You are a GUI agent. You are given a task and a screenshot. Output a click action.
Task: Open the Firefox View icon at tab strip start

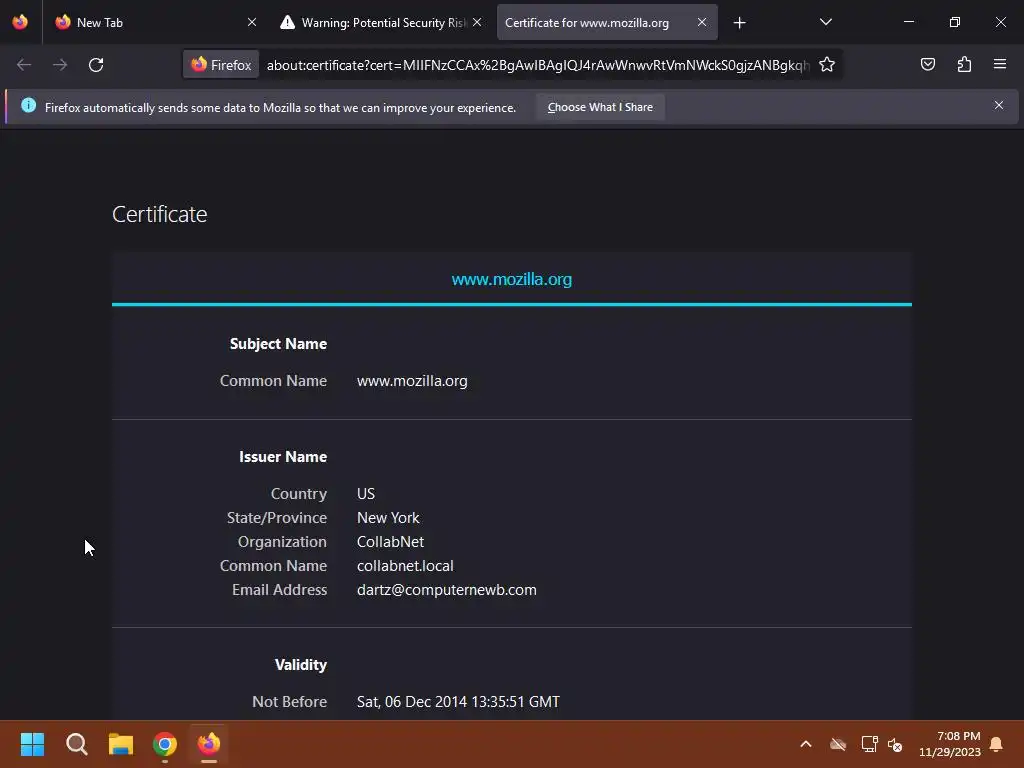tap(20, 22)
